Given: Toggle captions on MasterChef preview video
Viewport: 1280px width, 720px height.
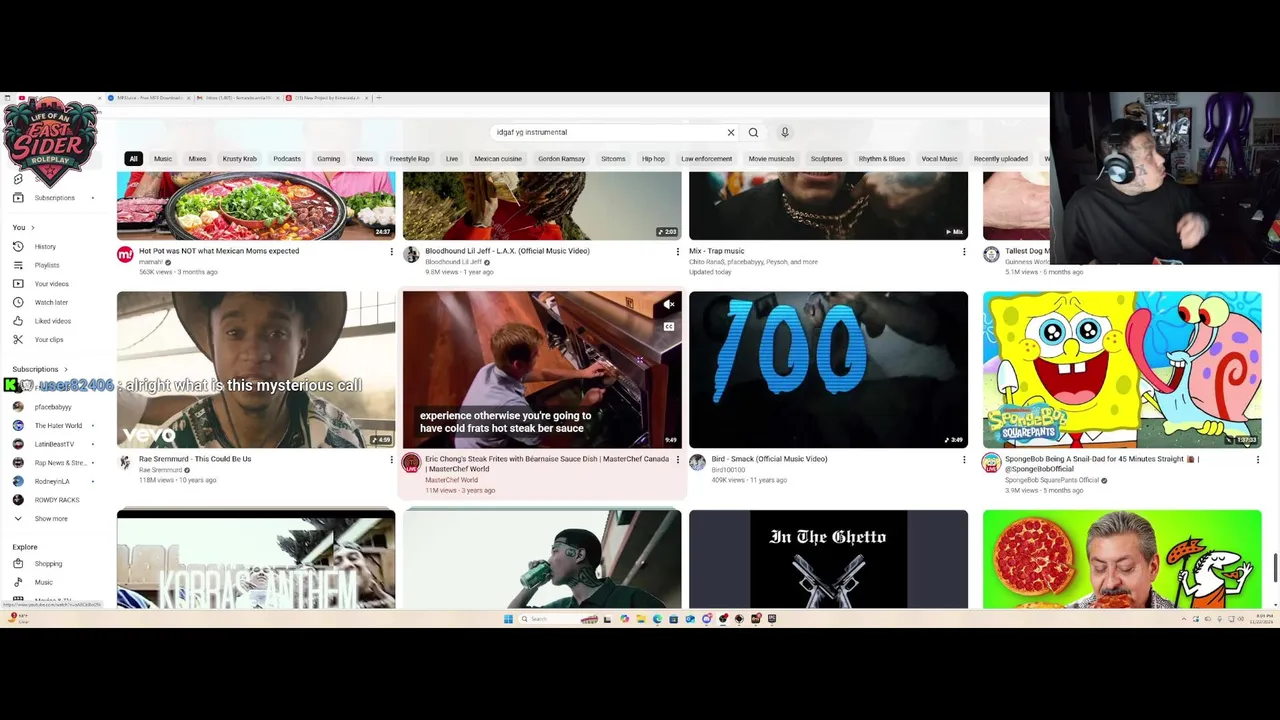Looking at the screenshot, I should 669,326.
